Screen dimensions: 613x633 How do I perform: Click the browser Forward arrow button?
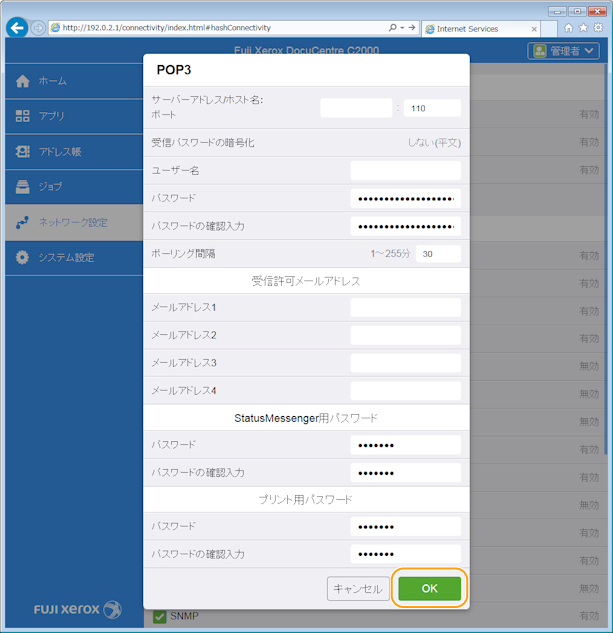[38, 28]
